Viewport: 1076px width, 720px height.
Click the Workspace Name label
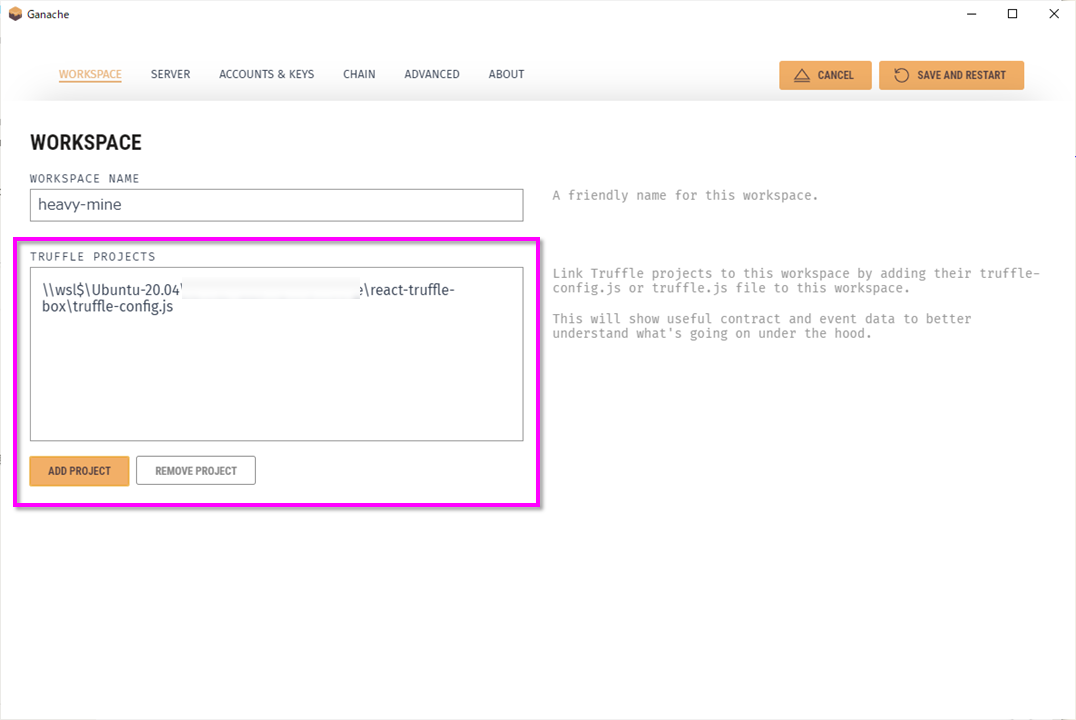click(84, 178)
